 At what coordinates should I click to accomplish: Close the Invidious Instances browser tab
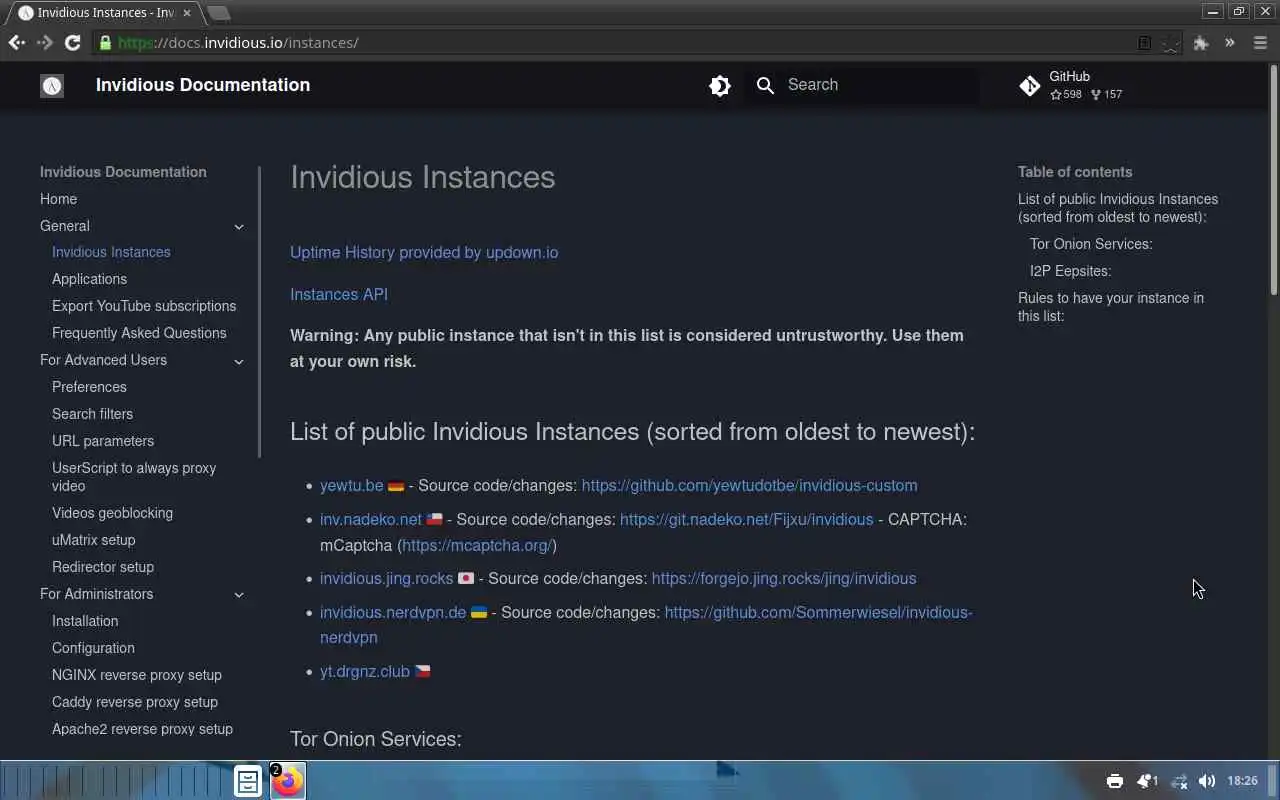(x=186, y=13)
